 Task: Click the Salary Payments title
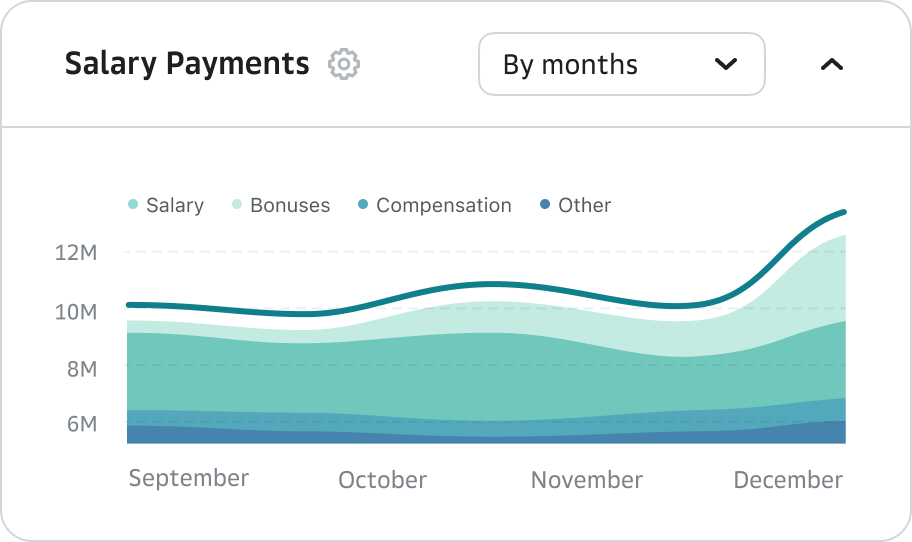(x=187, y=65)
